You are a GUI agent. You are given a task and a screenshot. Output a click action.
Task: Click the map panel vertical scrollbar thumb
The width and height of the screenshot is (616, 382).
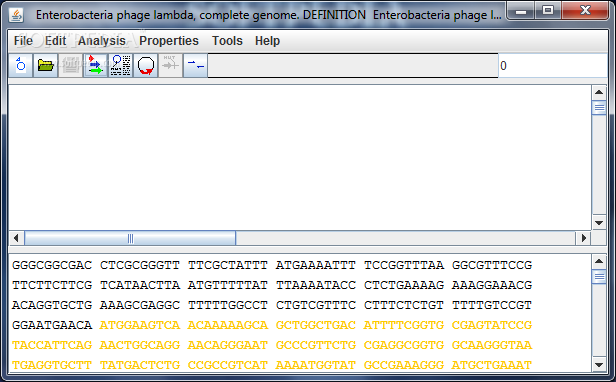(x=599, y=107)
